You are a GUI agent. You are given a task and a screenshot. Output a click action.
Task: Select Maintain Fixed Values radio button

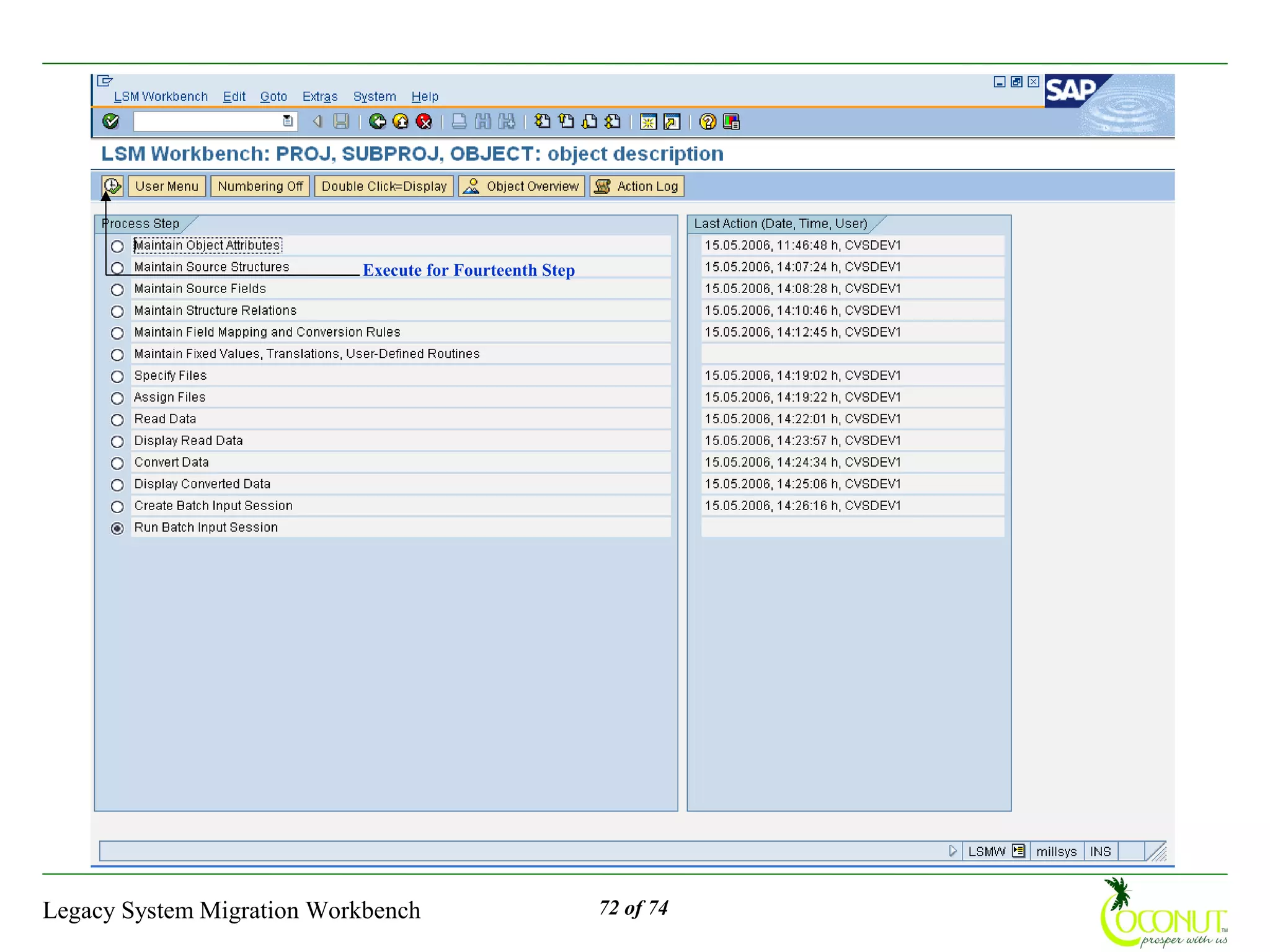click(x=117, y=355)
